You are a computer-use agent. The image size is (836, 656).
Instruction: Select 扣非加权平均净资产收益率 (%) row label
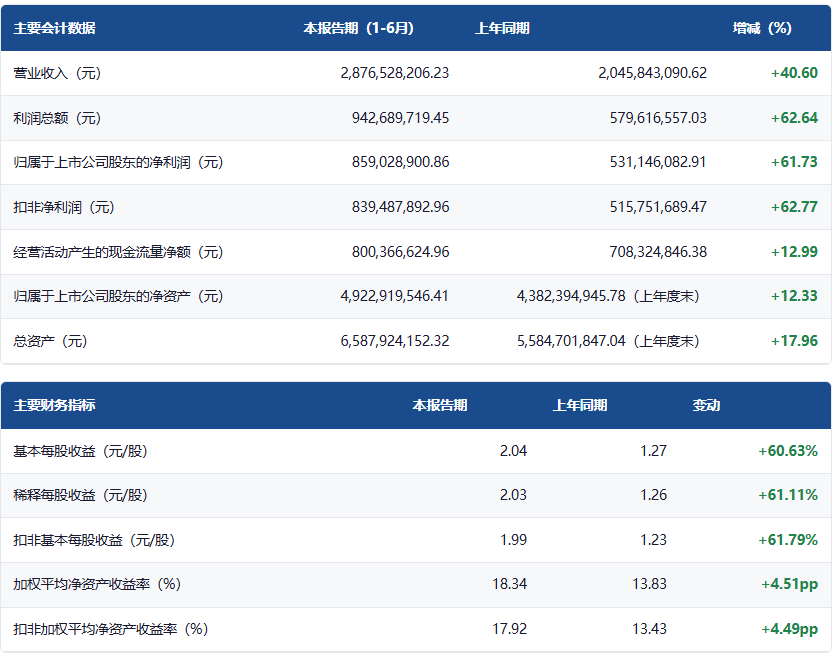(x=110, y=629)
